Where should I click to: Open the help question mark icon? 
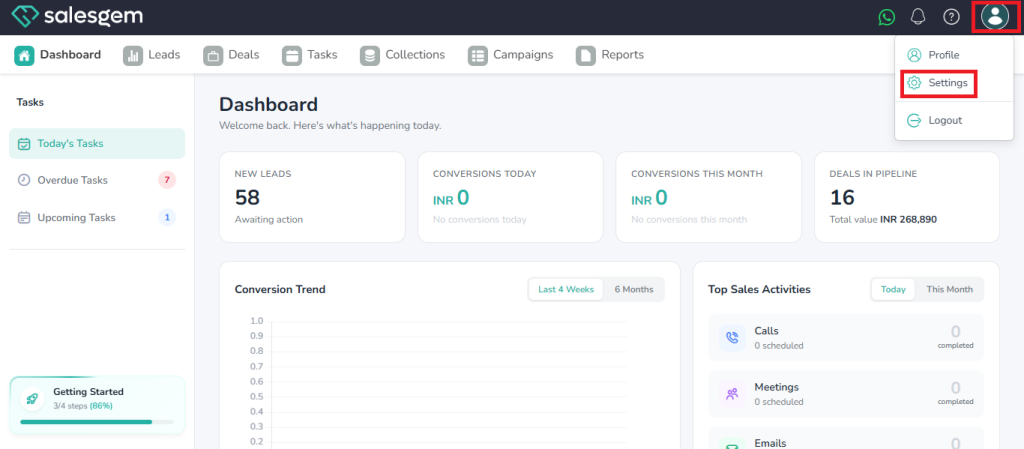[952, 17]
